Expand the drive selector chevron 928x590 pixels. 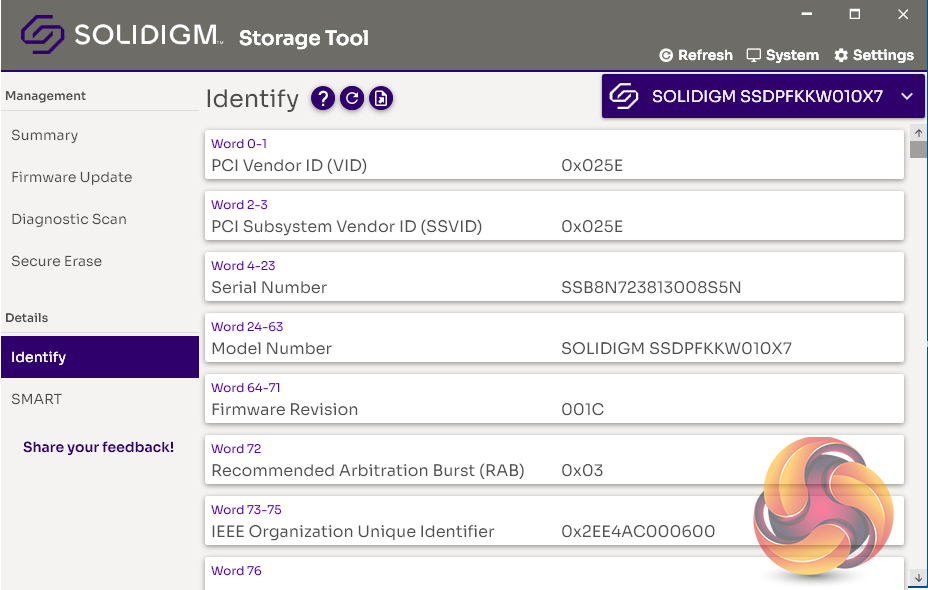click(x=907, y=97)
